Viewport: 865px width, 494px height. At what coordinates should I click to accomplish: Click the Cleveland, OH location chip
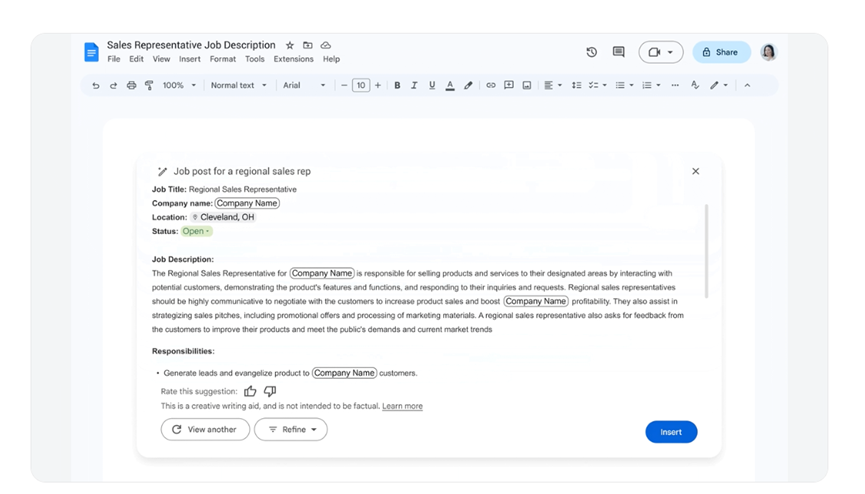(223, 217)
